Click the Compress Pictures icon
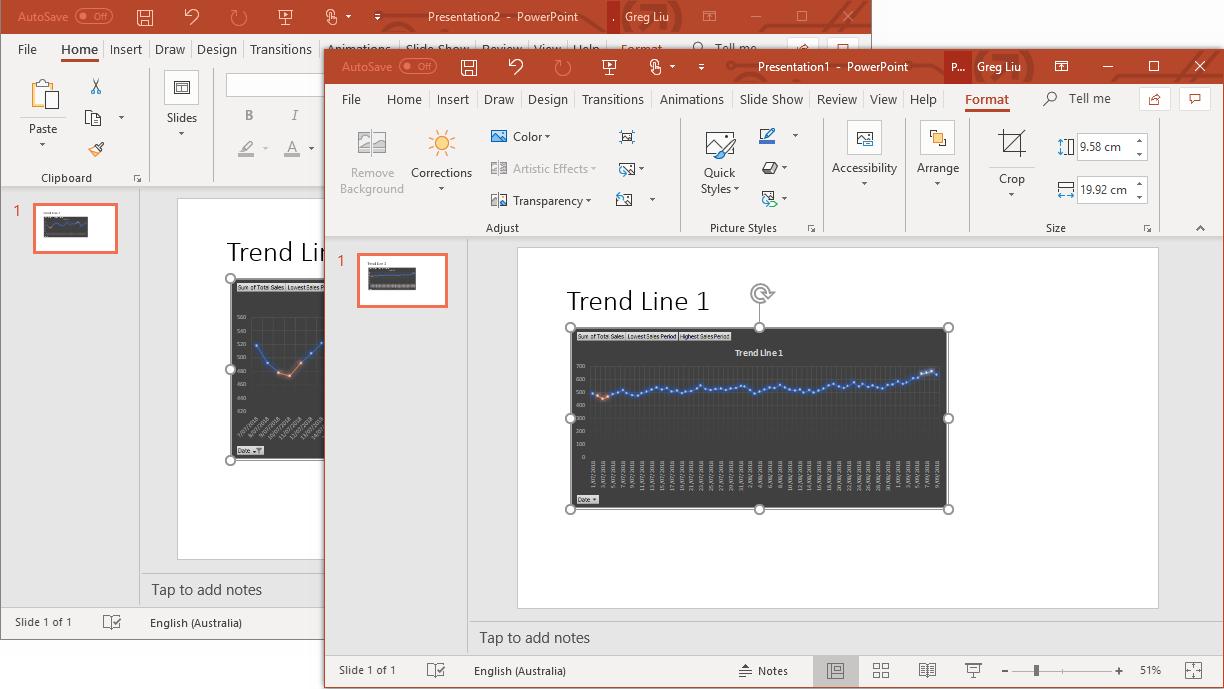This screenshot has height=689, width=1224. pyautogui.click(x=627, y=137)
